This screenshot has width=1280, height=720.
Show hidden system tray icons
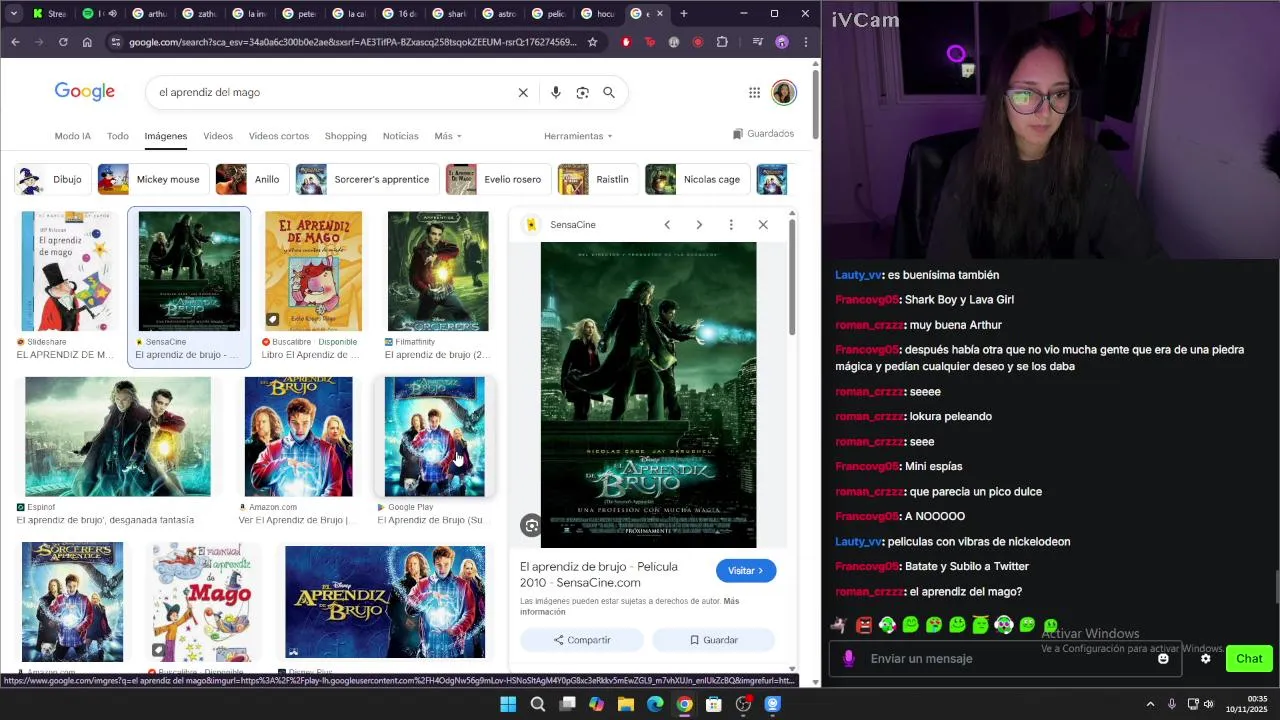(1150, 704)
